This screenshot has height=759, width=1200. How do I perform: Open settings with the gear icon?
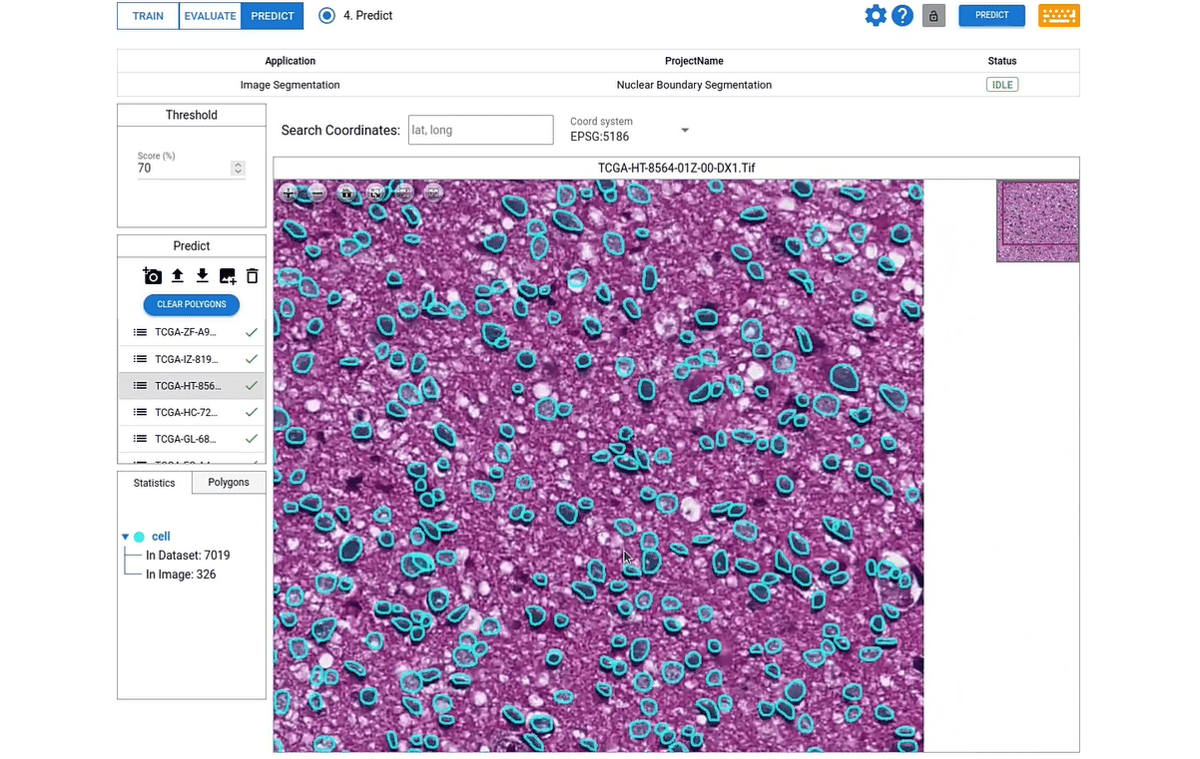pyautogui.click(x=875, y=16)
